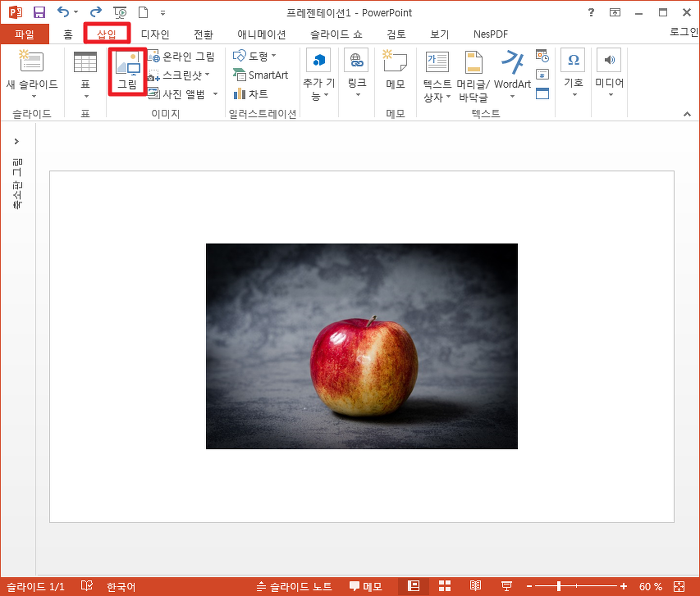700x596 pixels.
Task: Insert a 그림 picture from file
Action: [x=128, y=71]
